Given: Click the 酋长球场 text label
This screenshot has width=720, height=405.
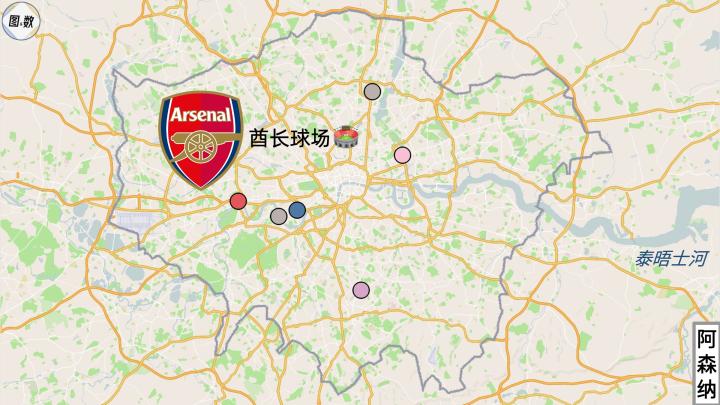Looking at the screenshot, I should pyautogui.click(x=289, y=138).
